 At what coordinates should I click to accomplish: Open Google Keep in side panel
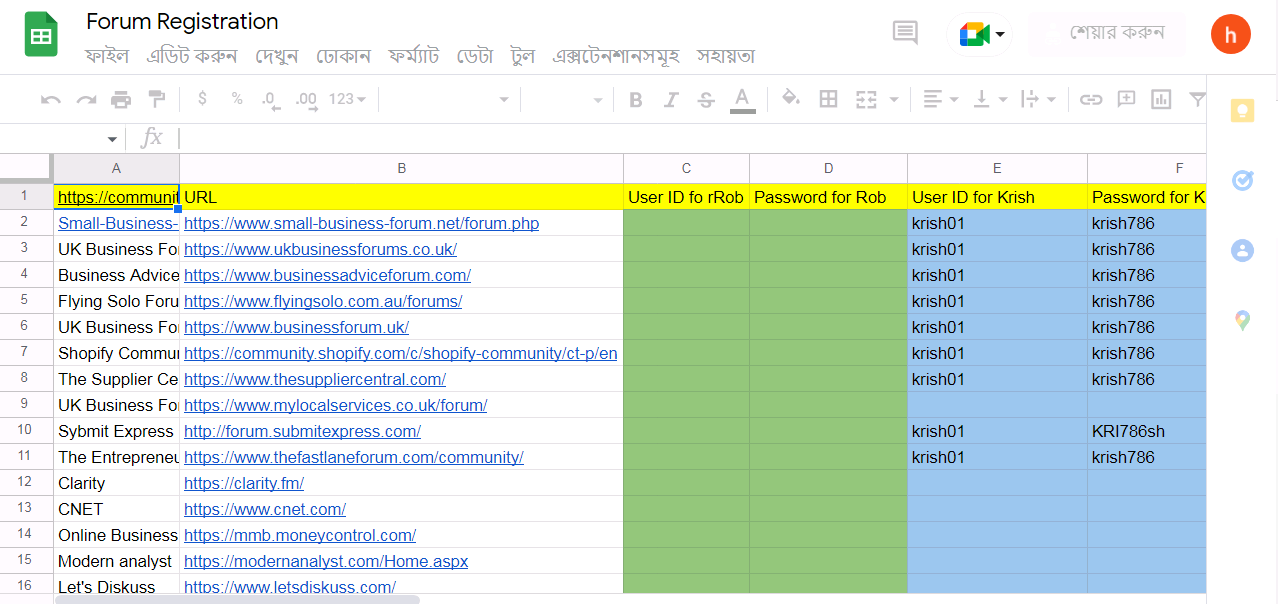1242,110
